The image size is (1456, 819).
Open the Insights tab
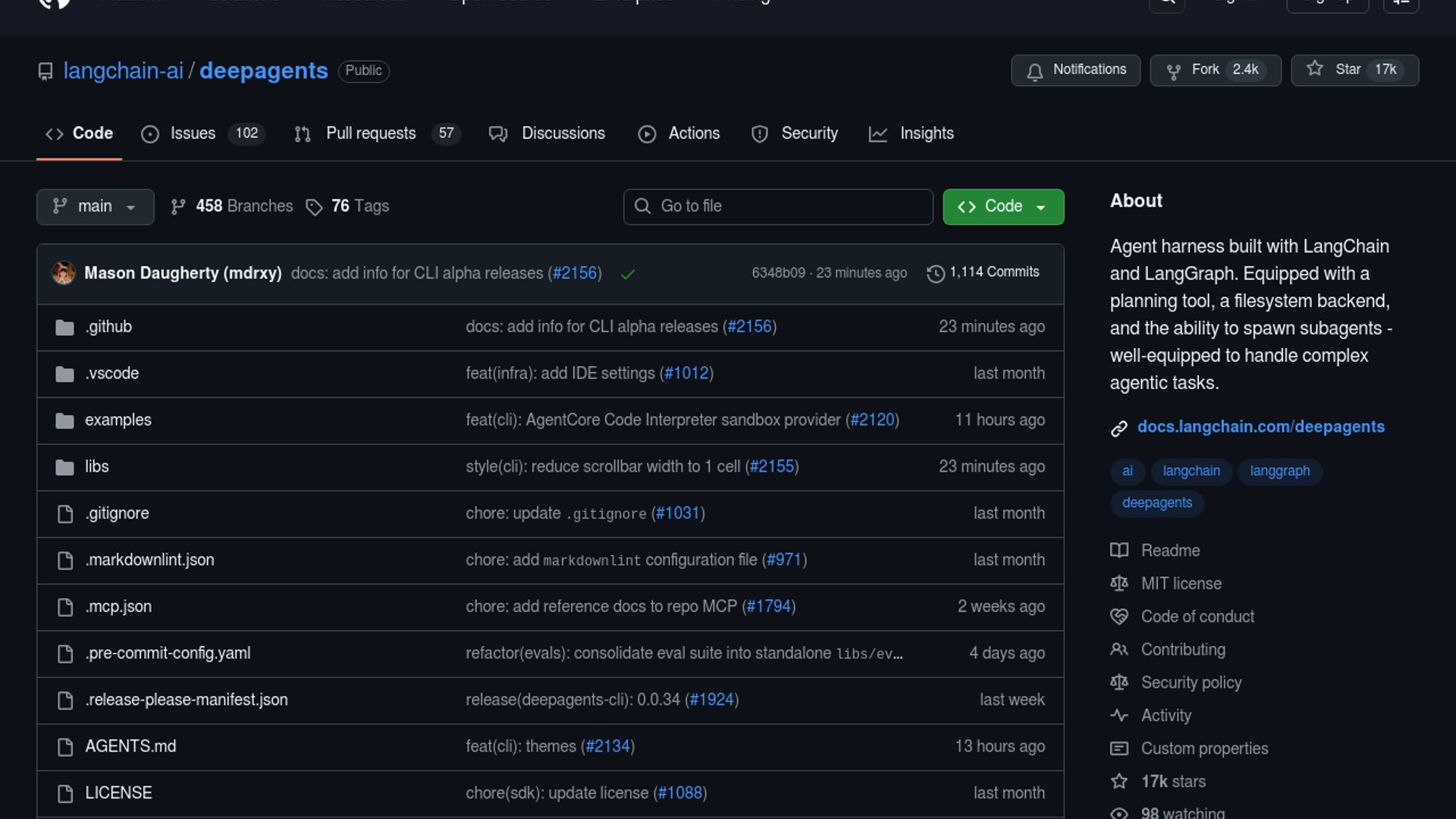[x=926, y=133]
